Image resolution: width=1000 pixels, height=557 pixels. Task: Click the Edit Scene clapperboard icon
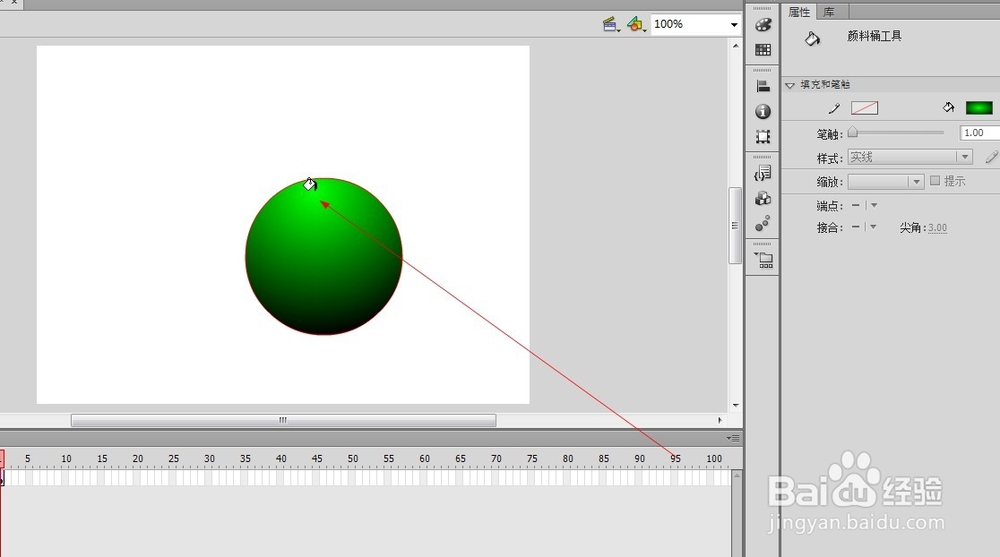[x=611, y=25]
